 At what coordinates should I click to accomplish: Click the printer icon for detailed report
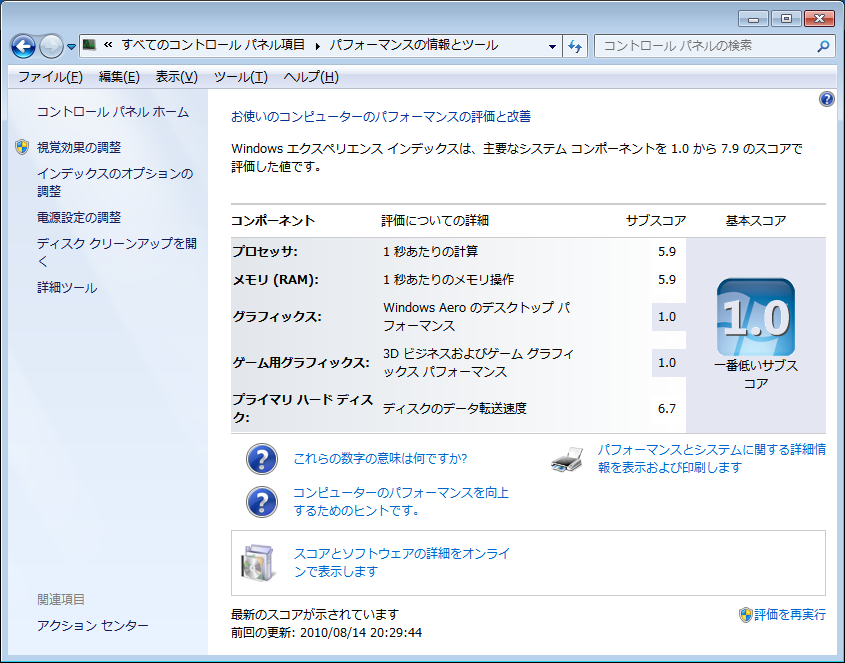567,459
